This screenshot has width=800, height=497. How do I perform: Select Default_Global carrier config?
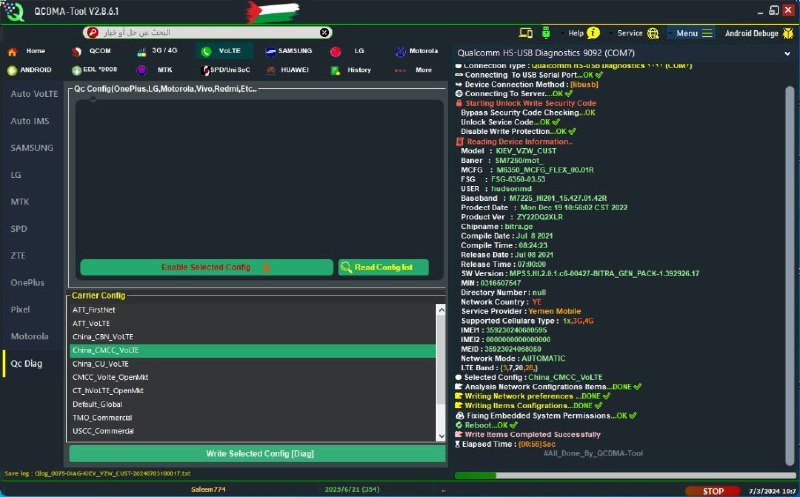pyautogui.click(x=253, y=404)
